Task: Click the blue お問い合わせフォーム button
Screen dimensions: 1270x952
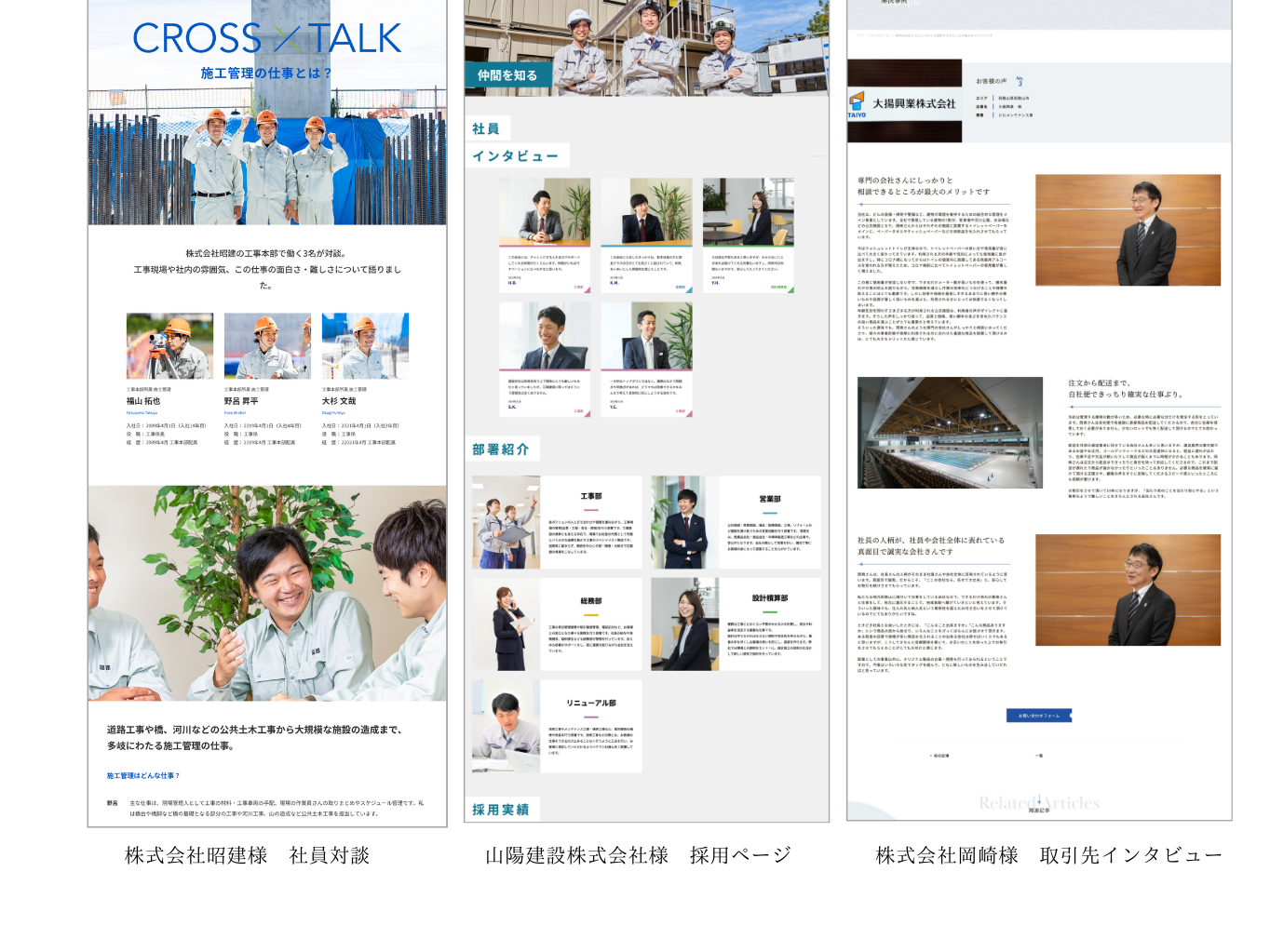Action: [x=1039, y=716]
